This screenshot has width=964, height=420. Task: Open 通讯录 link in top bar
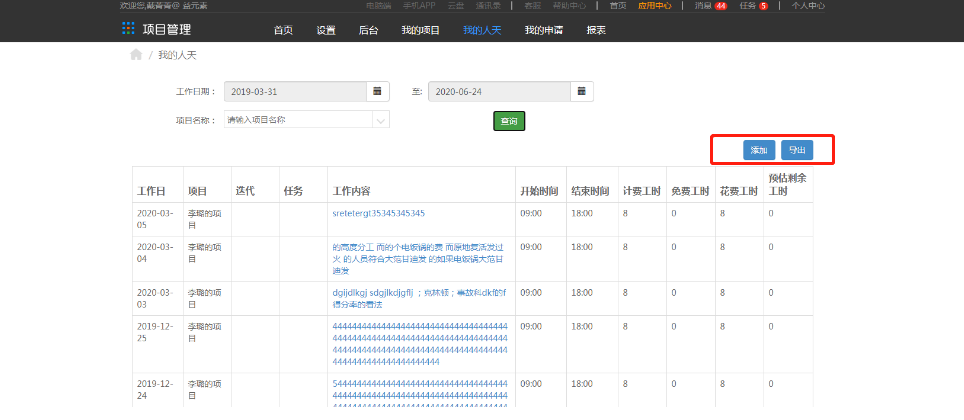(x=488, y=6)
